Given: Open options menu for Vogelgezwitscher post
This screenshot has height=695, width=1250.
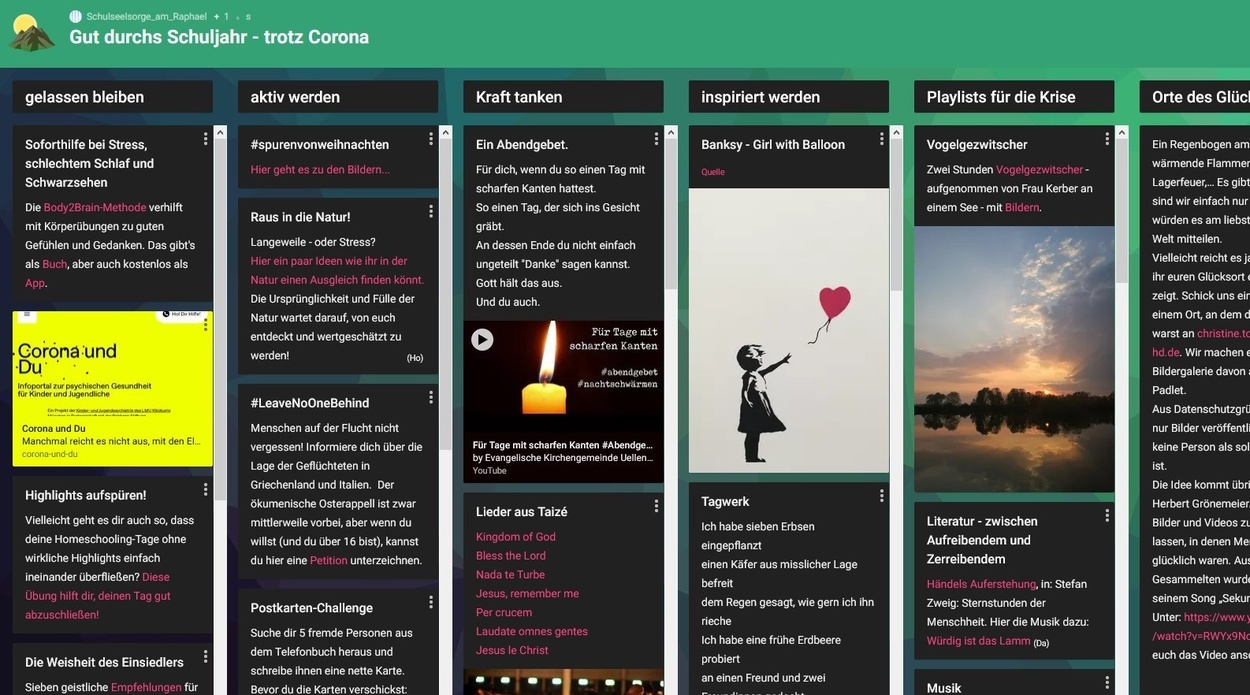Looking at the screenshot, I should pos(1107,139).
